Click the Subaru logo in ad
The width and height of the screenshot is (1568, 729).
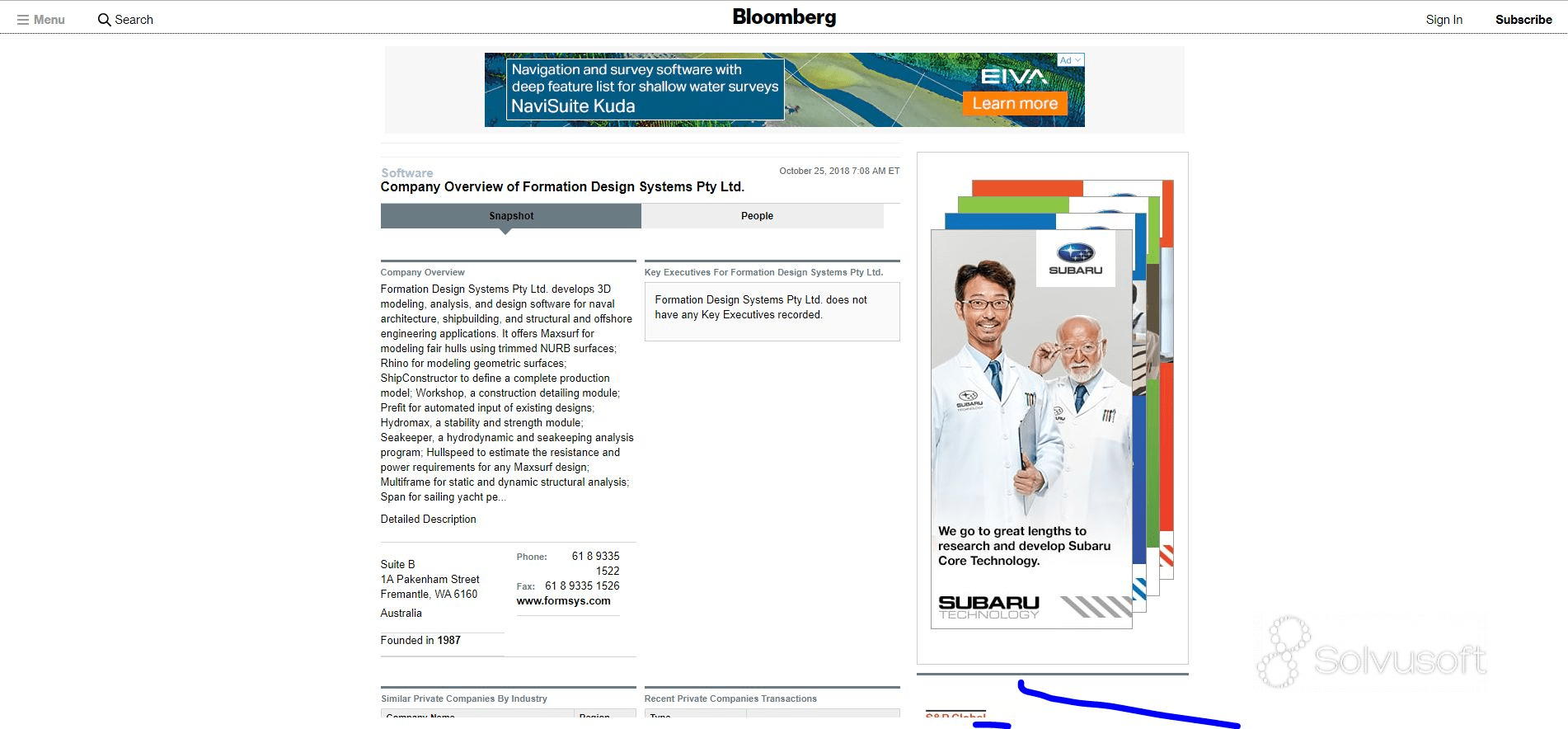click(x=1075, y=258)
